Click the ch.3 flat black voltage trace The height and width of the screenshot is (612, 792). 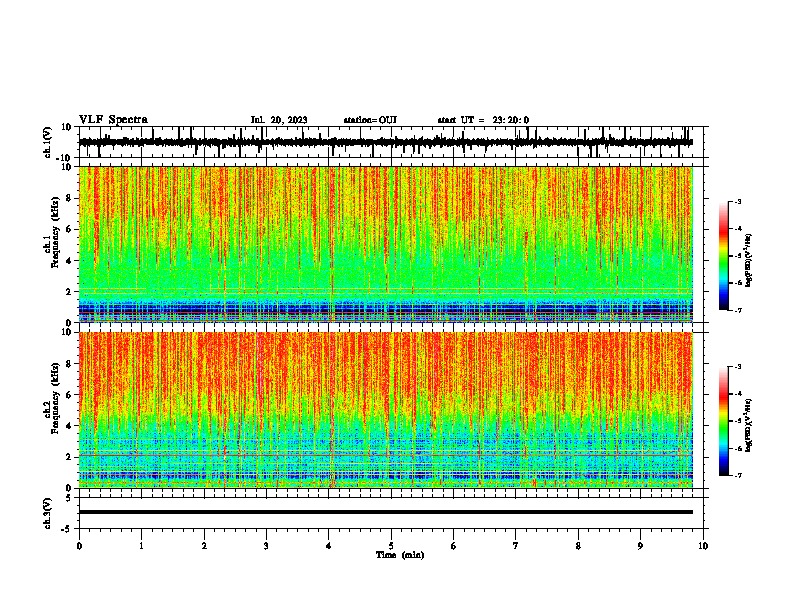click(x=385, y=512)
